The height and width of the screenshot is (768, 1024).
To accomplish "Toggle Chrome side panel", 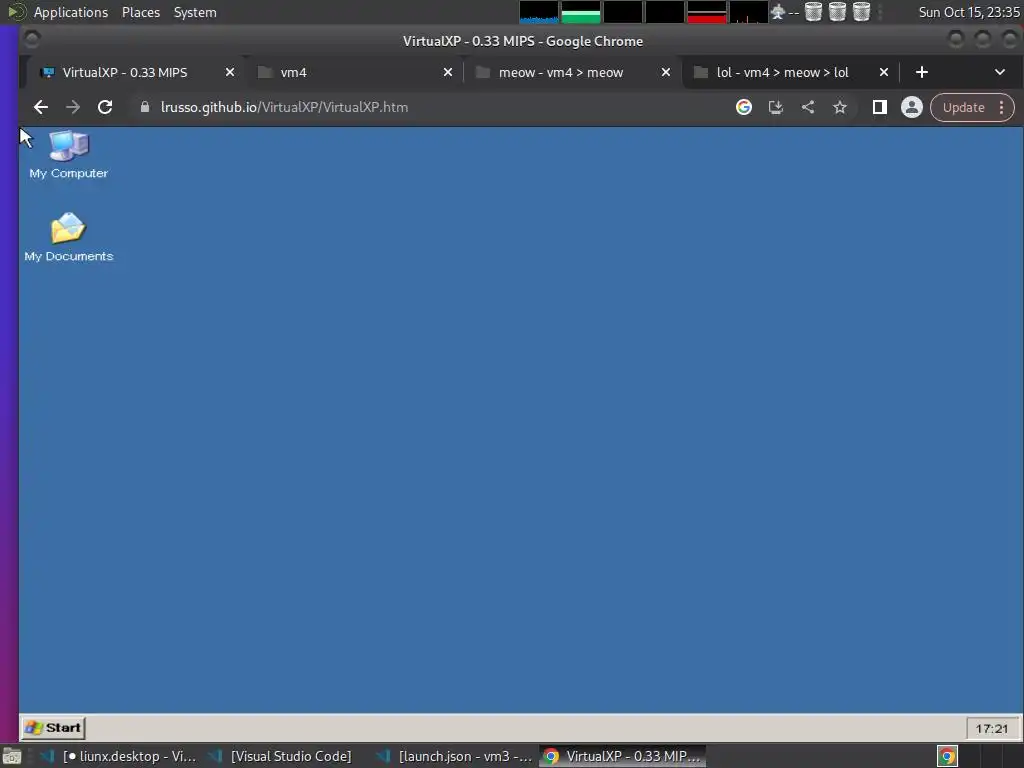I will (x=880, y=107).
